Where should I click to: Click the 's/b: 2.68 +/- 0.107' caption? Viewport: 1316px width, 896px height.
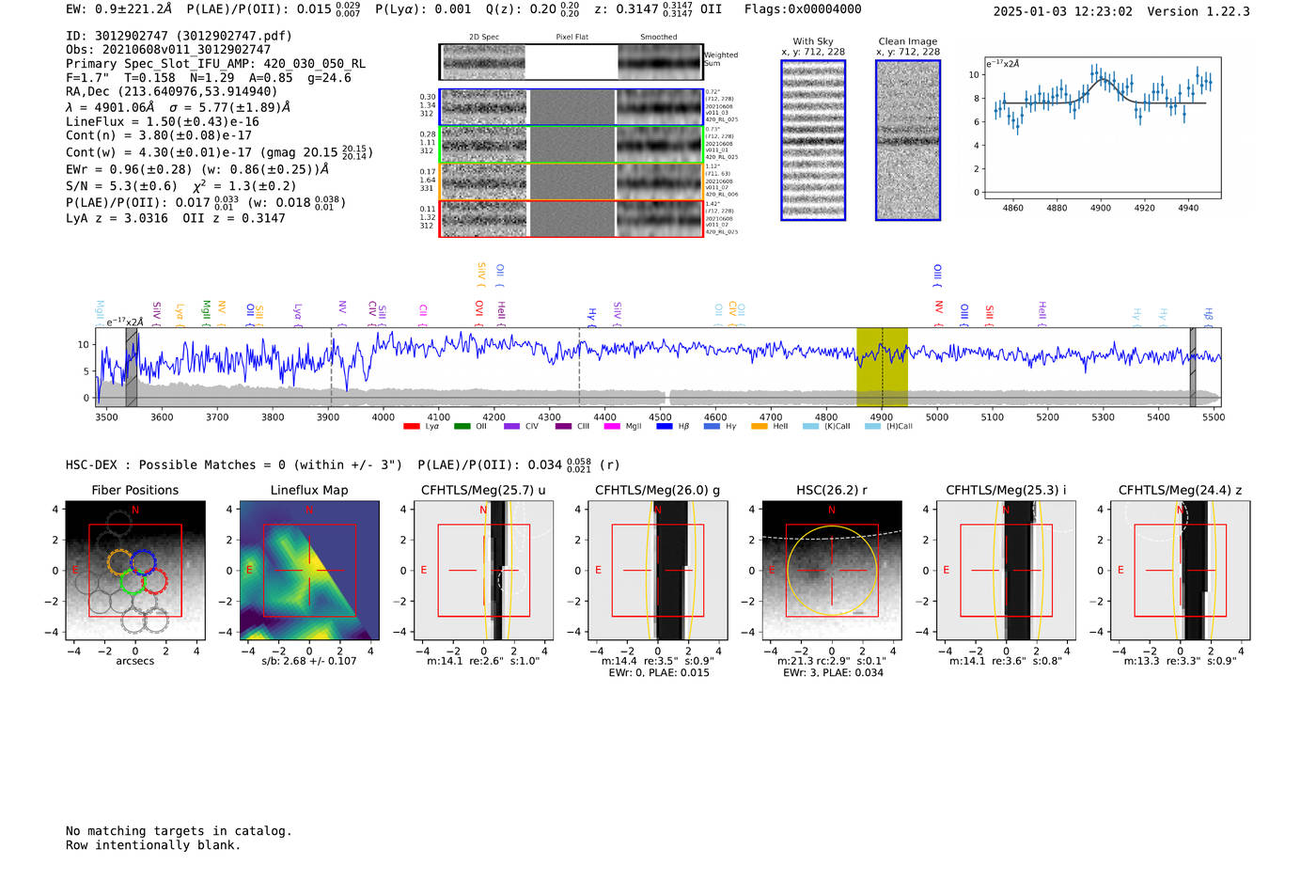(x=309, y=661)
